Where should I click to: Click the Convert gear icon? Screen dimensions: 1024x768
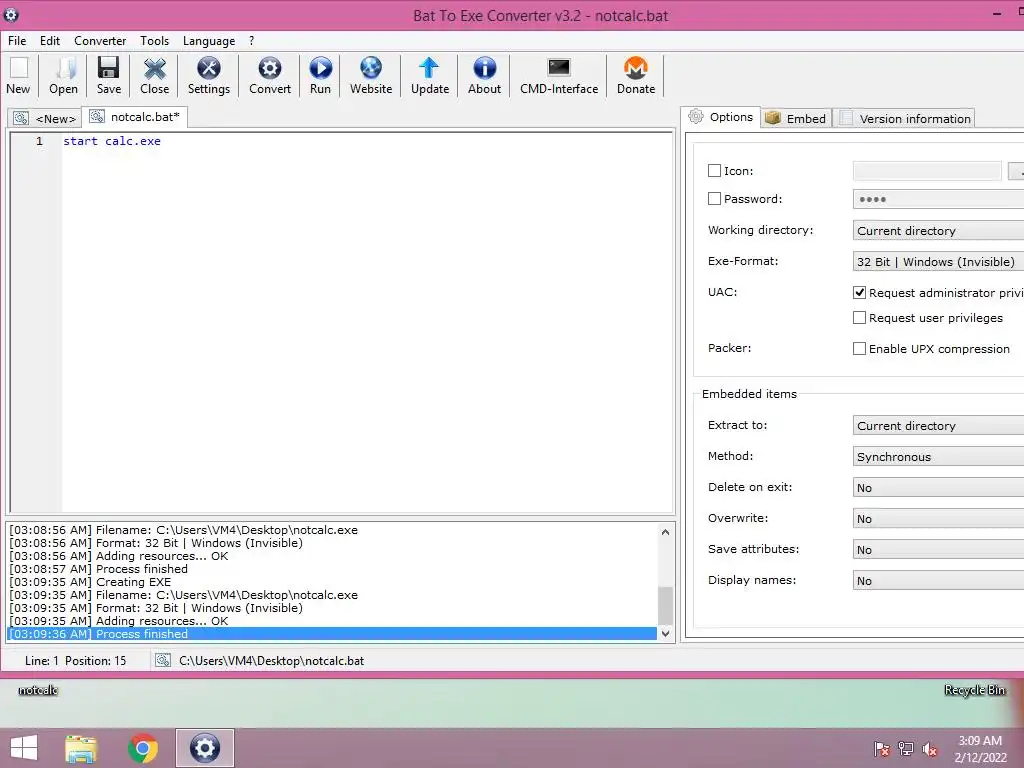(270, 76)
